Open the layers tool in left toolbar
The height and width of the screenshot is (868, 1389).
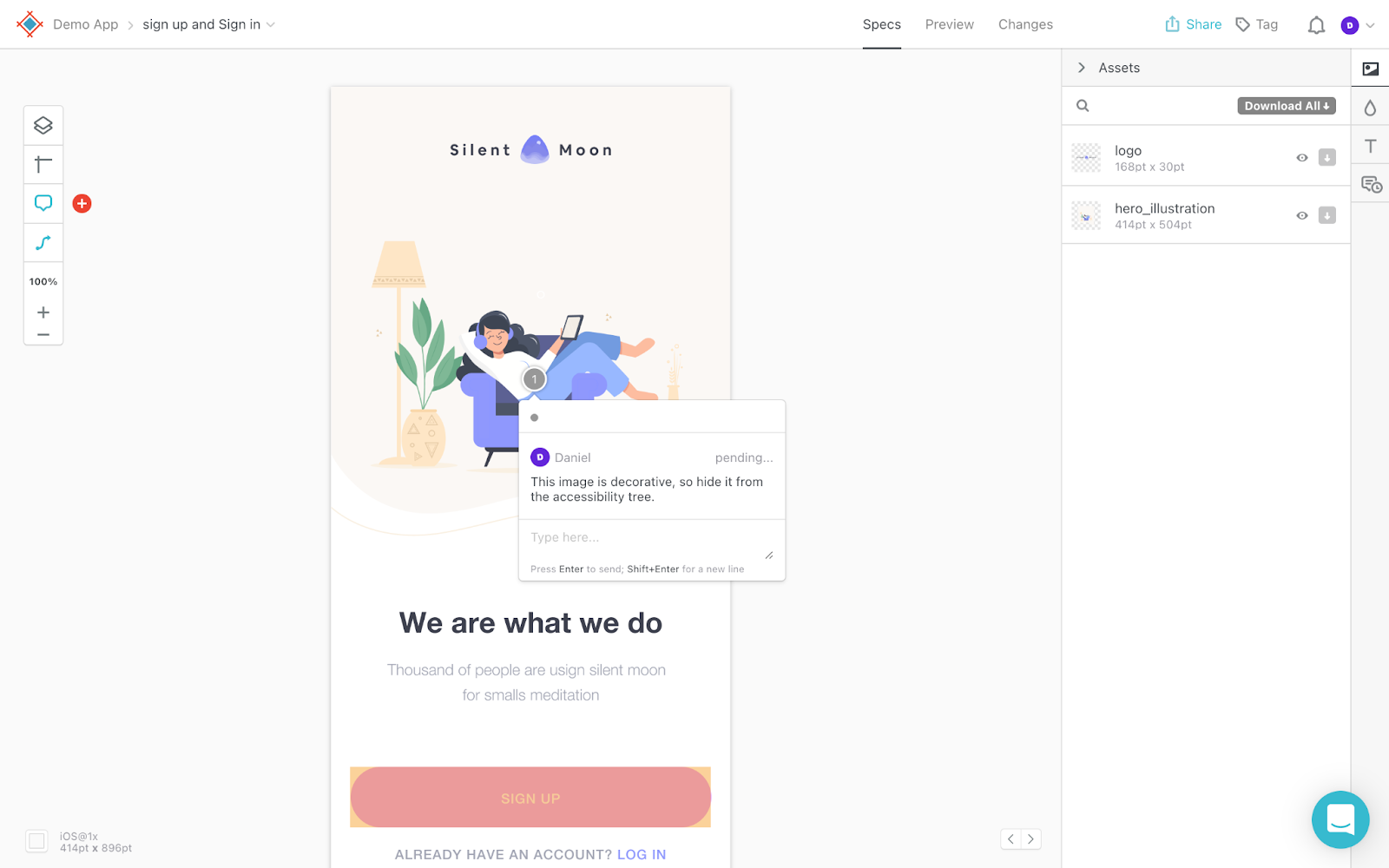[x=43, y=126]
